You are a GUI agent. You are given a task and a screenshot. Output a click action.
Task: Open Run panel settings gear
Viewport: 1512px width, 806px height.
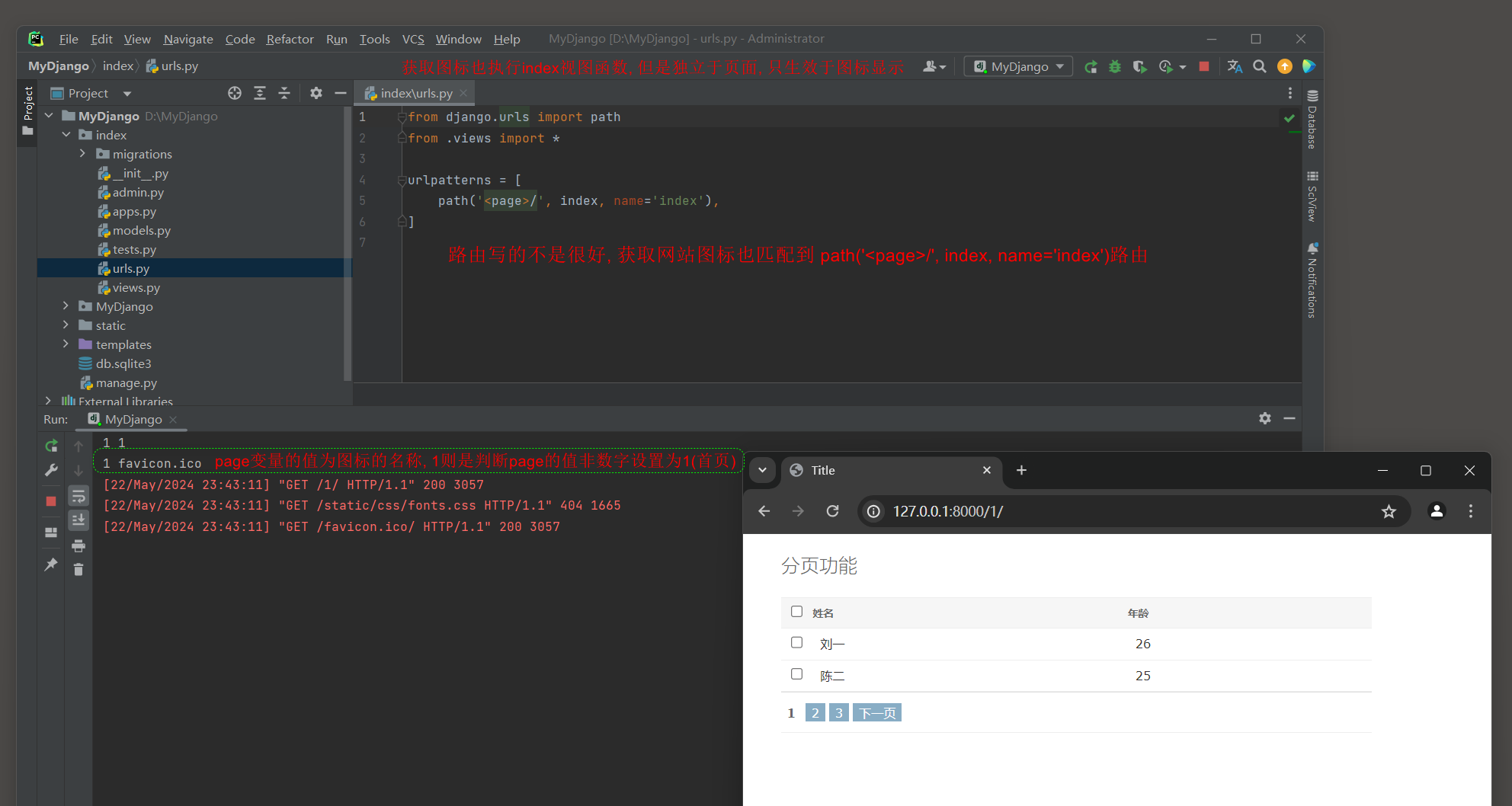pos(1265,418)
